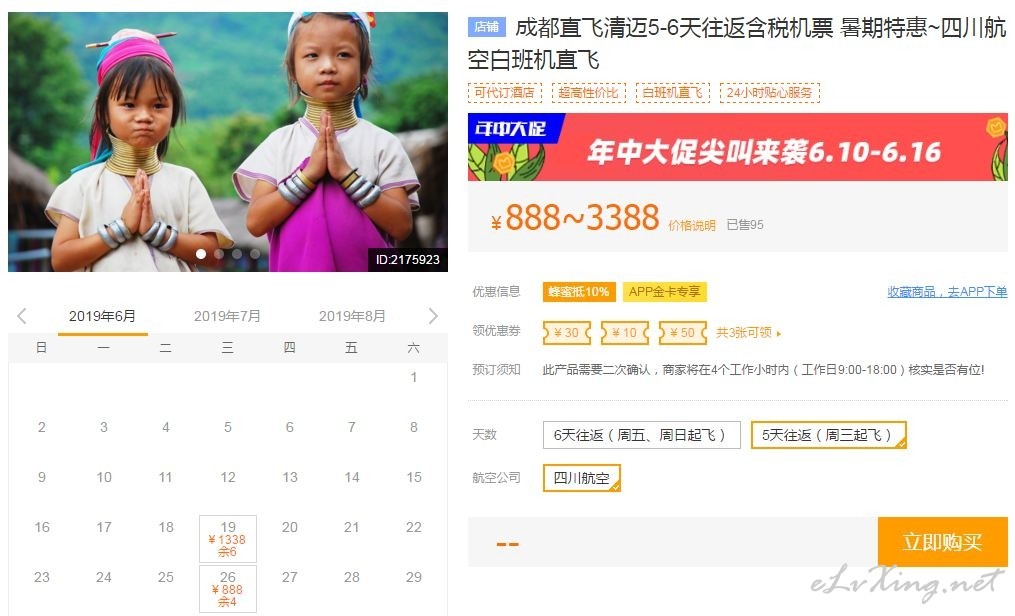The image size is (1015, 616).
Task: Click the 店铺 shop badge
Action: tap(486, 27)
